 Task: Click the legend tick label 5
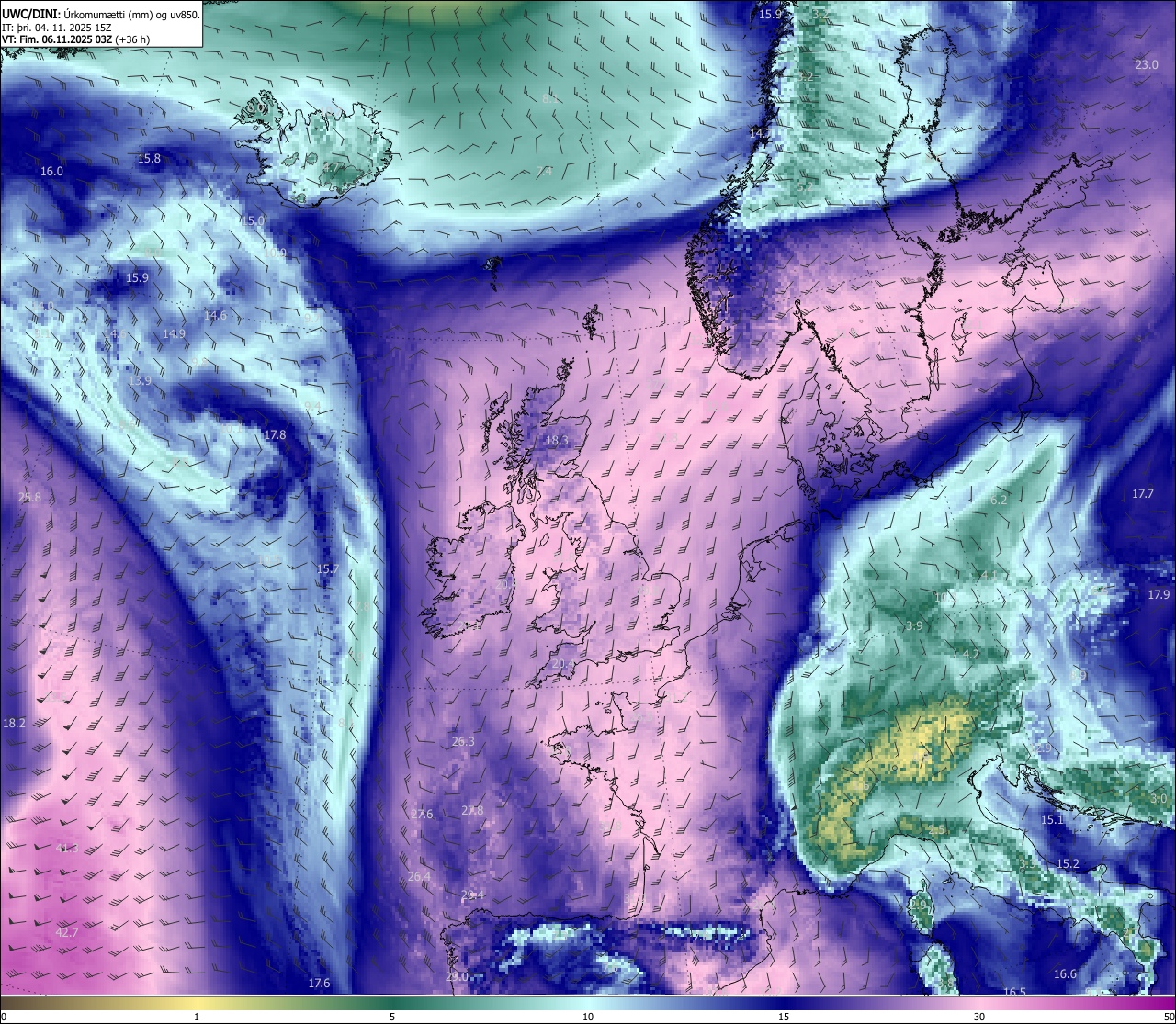(392, 1017)
